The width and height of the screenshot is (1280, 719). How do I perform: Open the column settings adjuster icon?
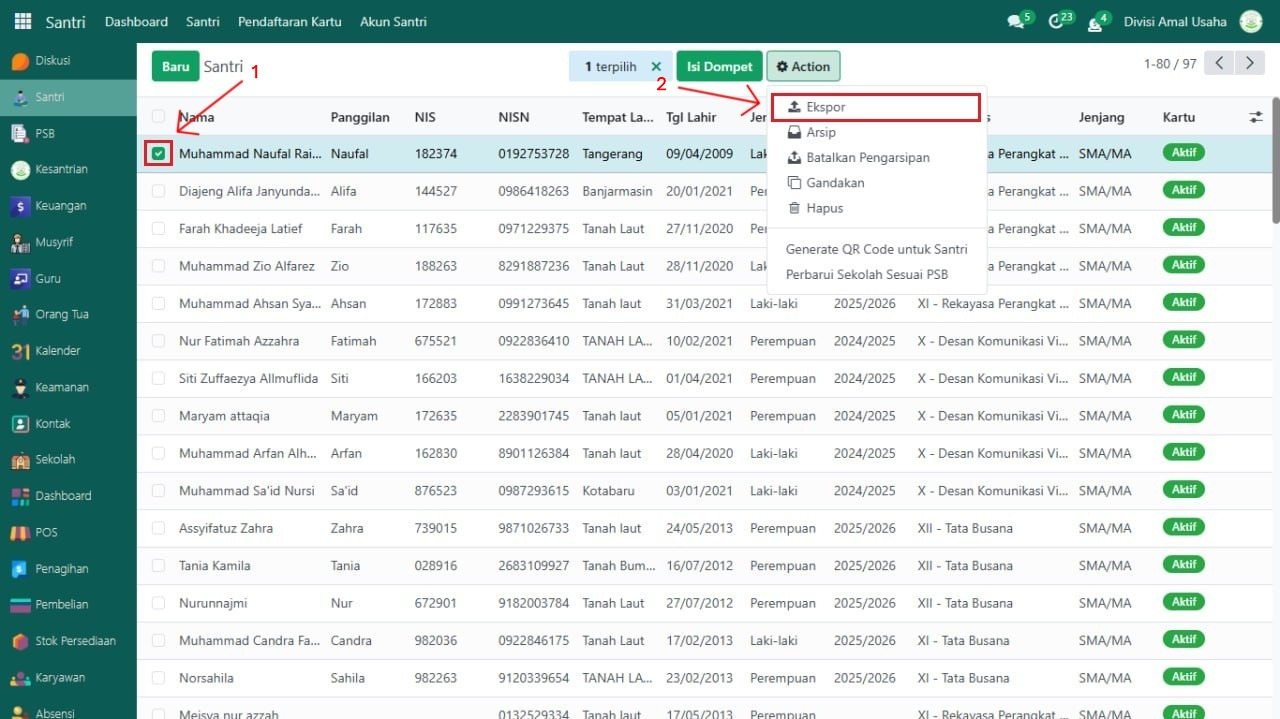[x=1256, y=117]
